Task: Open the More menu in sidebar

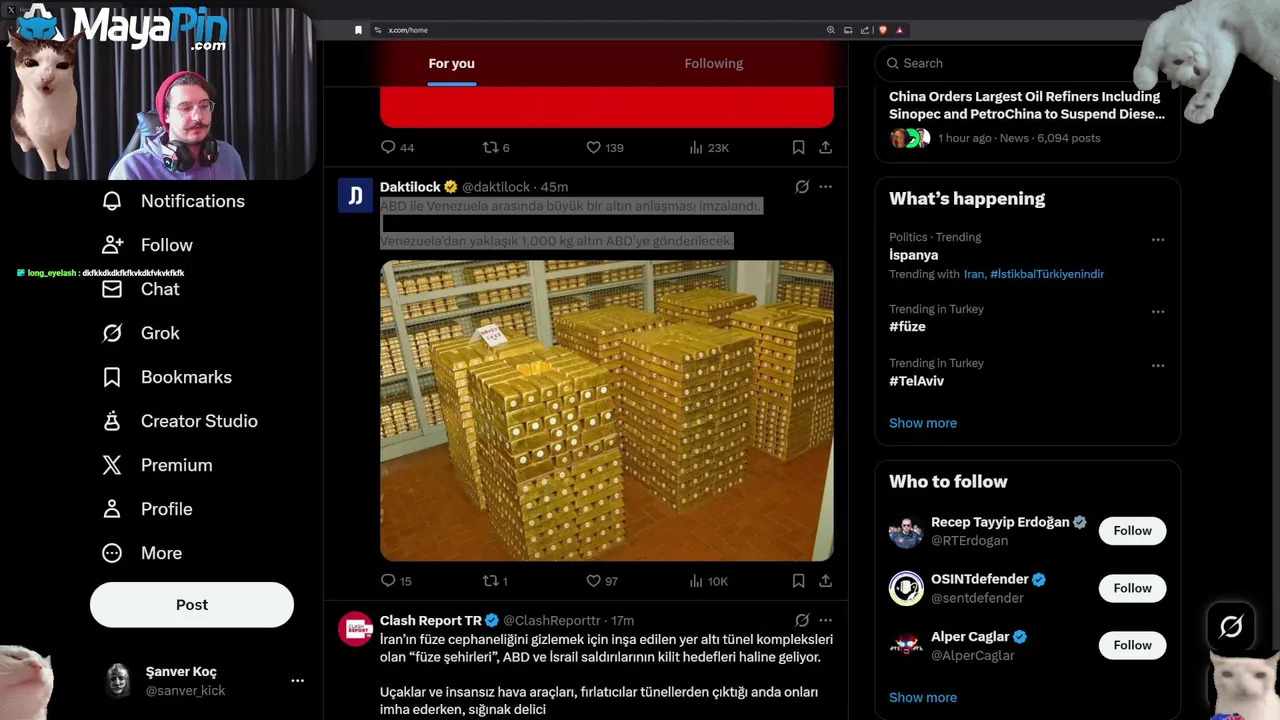Action: tap(142, 553)
